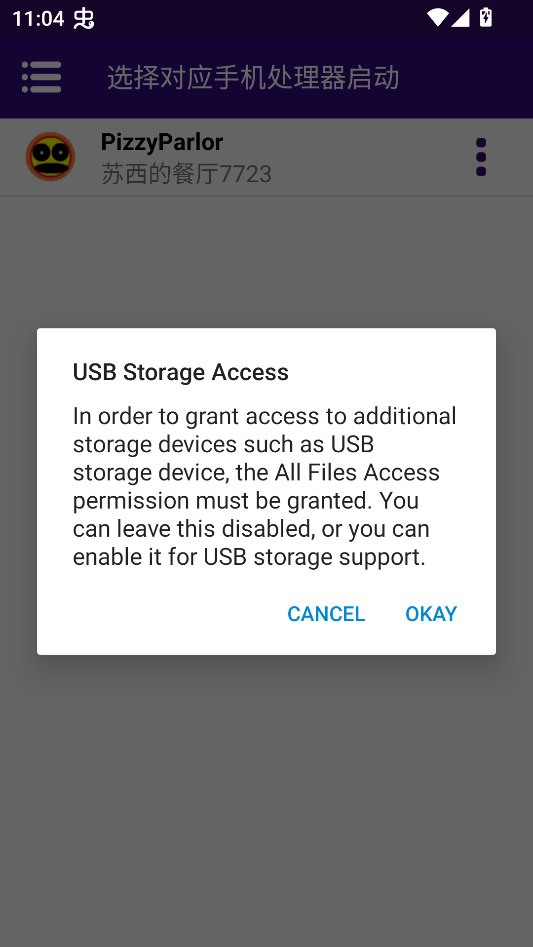Confirm USB storage access with OKAY

pyautogui.click(x=431, y=614)
